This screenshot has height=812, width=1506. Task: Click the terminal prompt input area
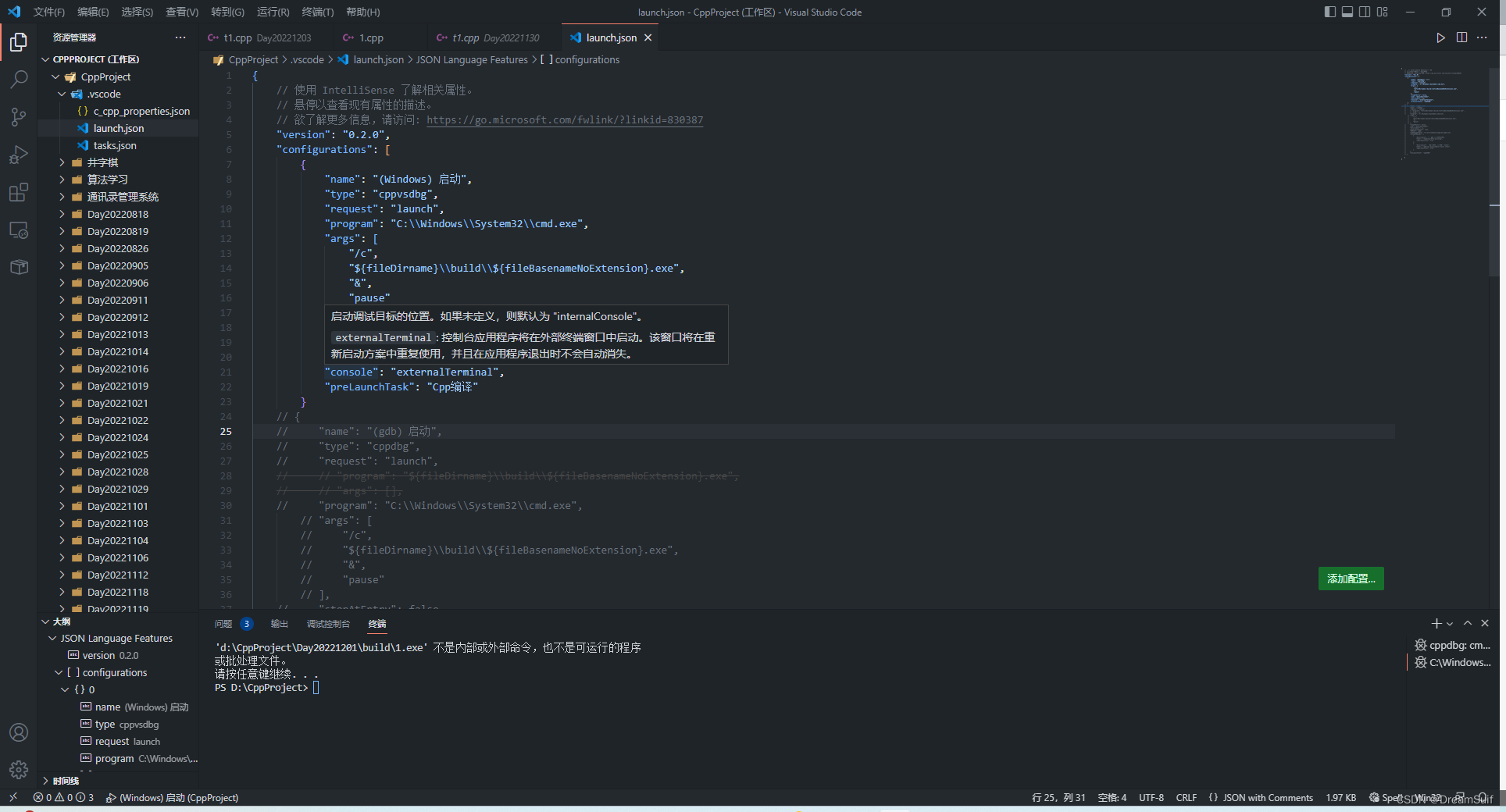[x=316, y=688]
